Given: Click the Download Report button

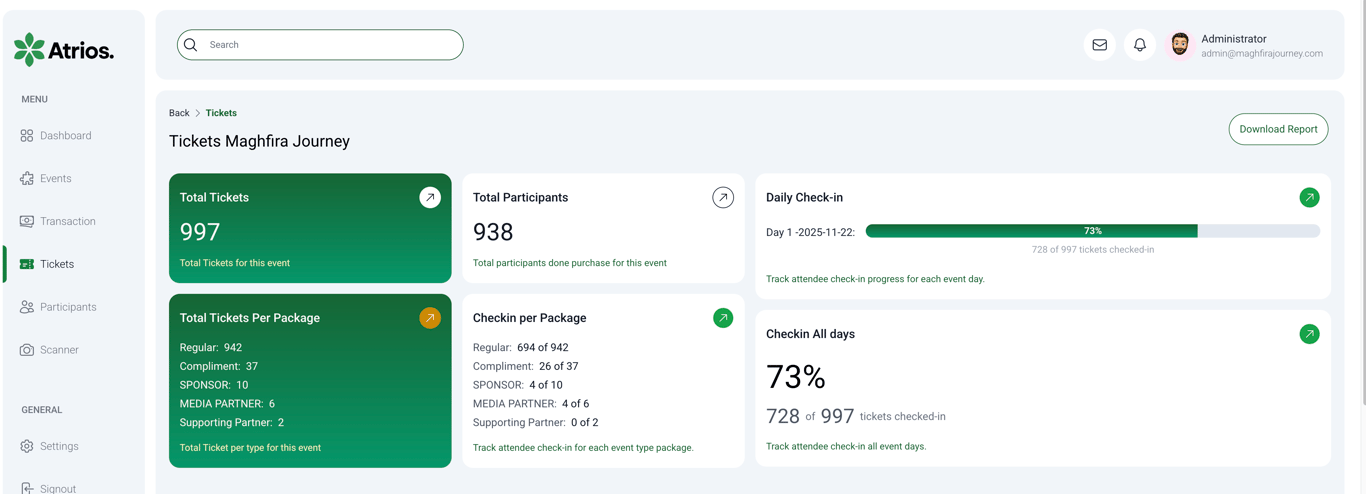Looking at the screenshot, I should [1278, 129].
